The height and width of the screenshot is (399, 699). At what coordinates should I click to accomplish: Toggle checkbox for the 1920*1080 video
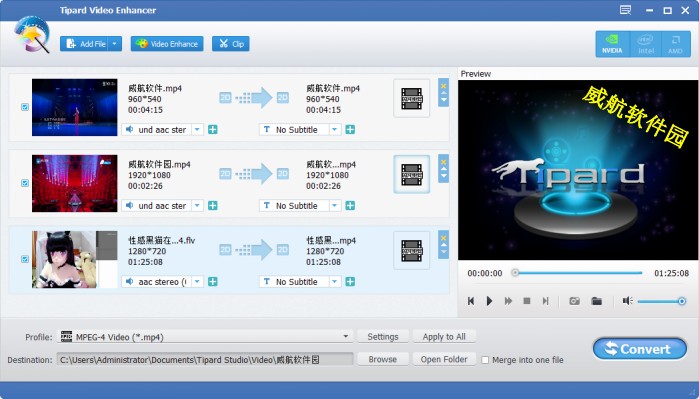pos(25,183)
